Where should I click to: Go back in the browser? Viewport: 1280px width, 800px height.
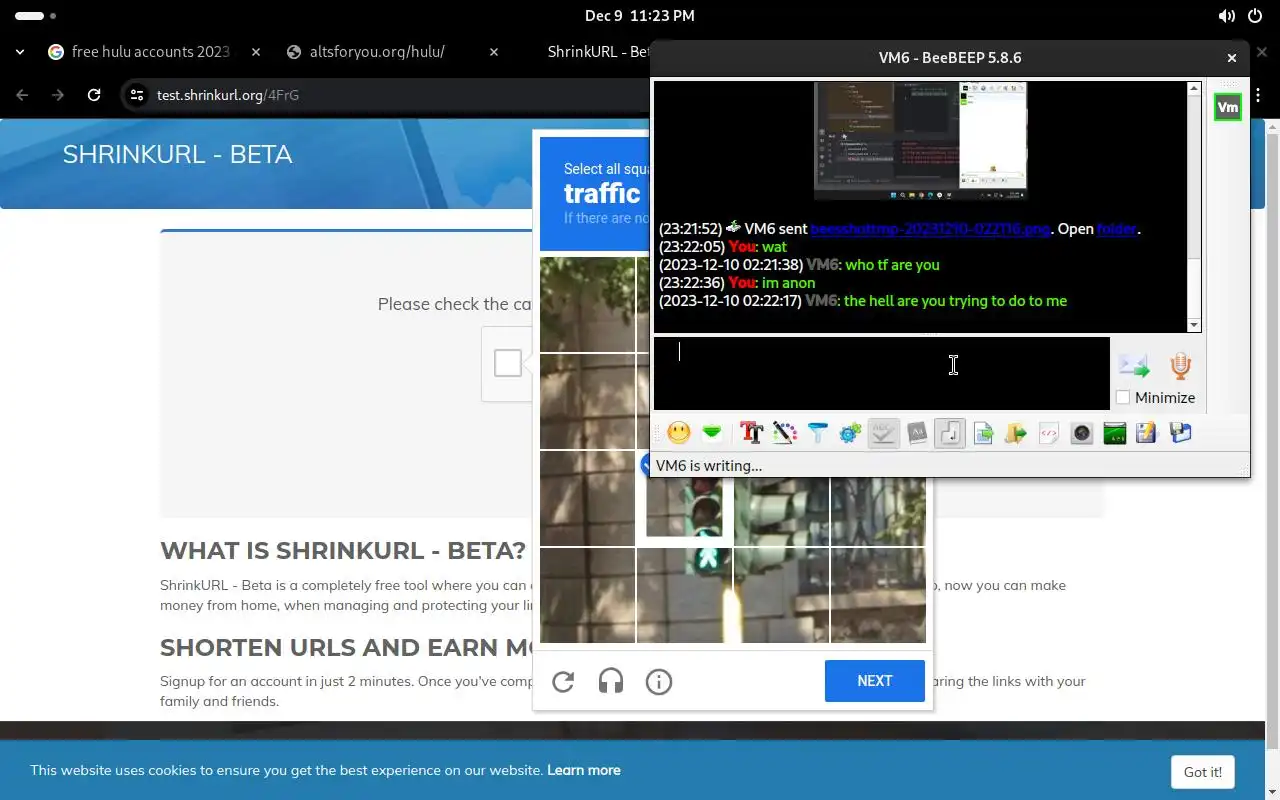click(x=22, y=95)
